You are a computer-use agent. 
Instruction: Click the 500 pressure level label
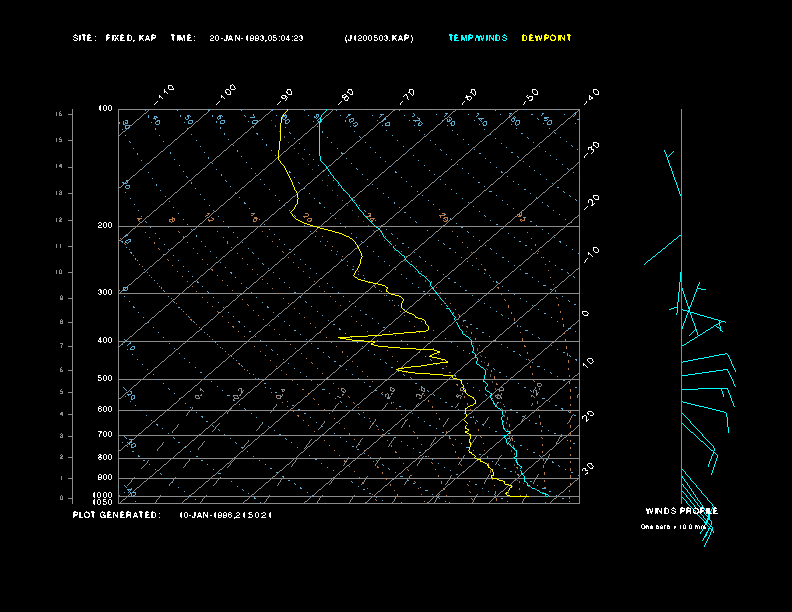tap(105, 378)
